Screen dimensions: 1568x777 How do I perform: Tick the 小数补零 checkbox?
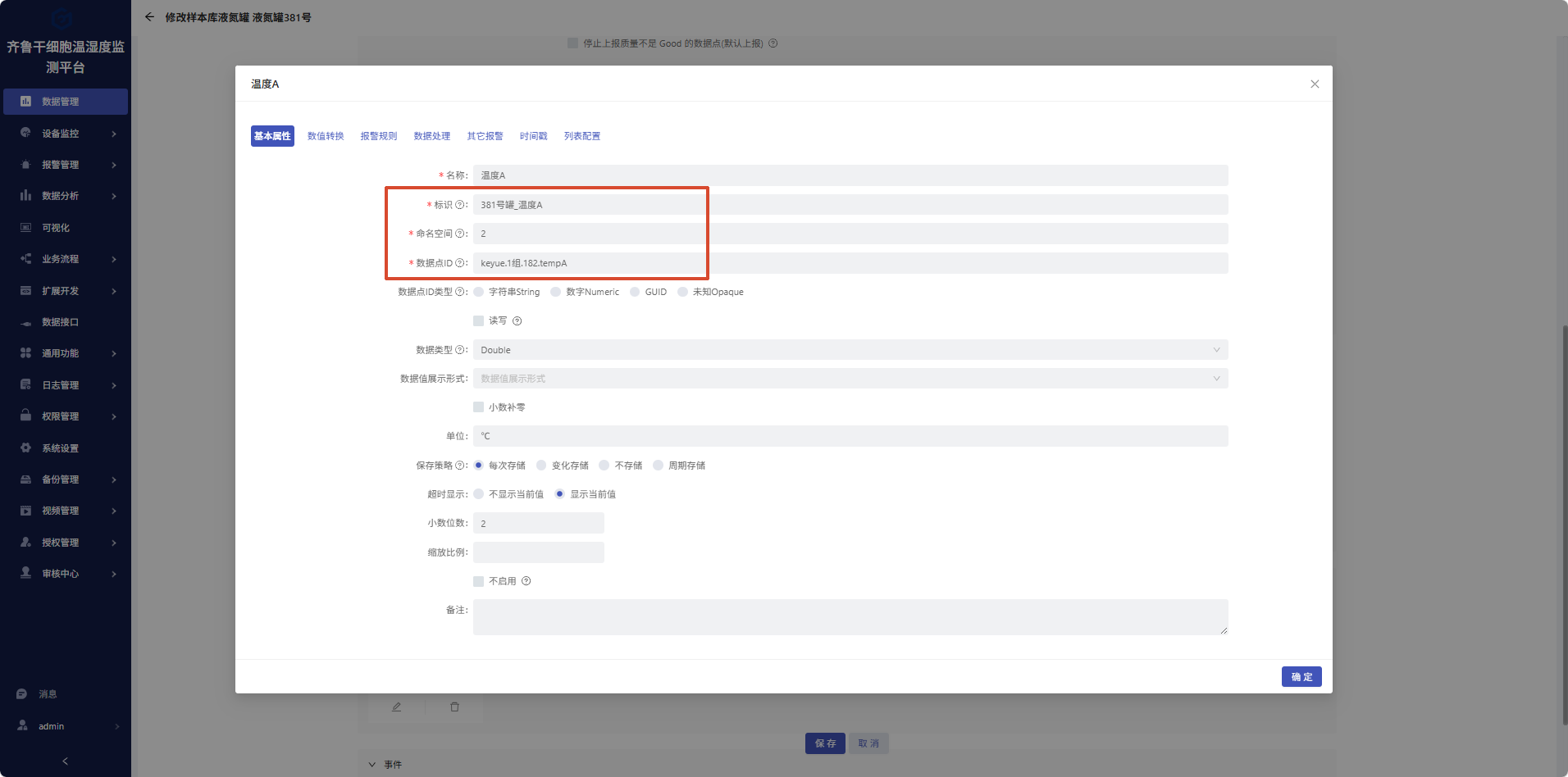pos(478,407)
